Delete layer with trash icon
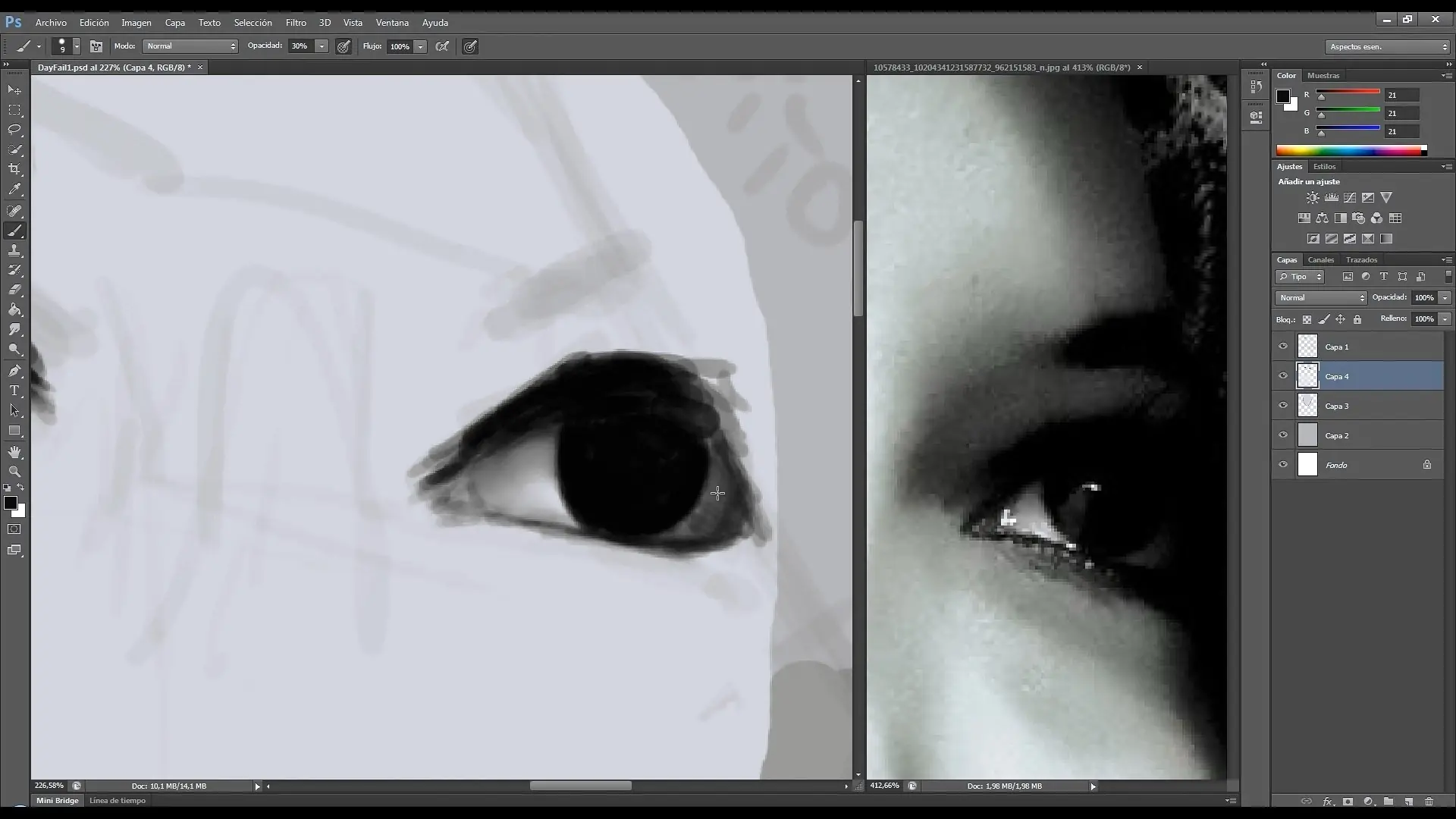 1429,801
